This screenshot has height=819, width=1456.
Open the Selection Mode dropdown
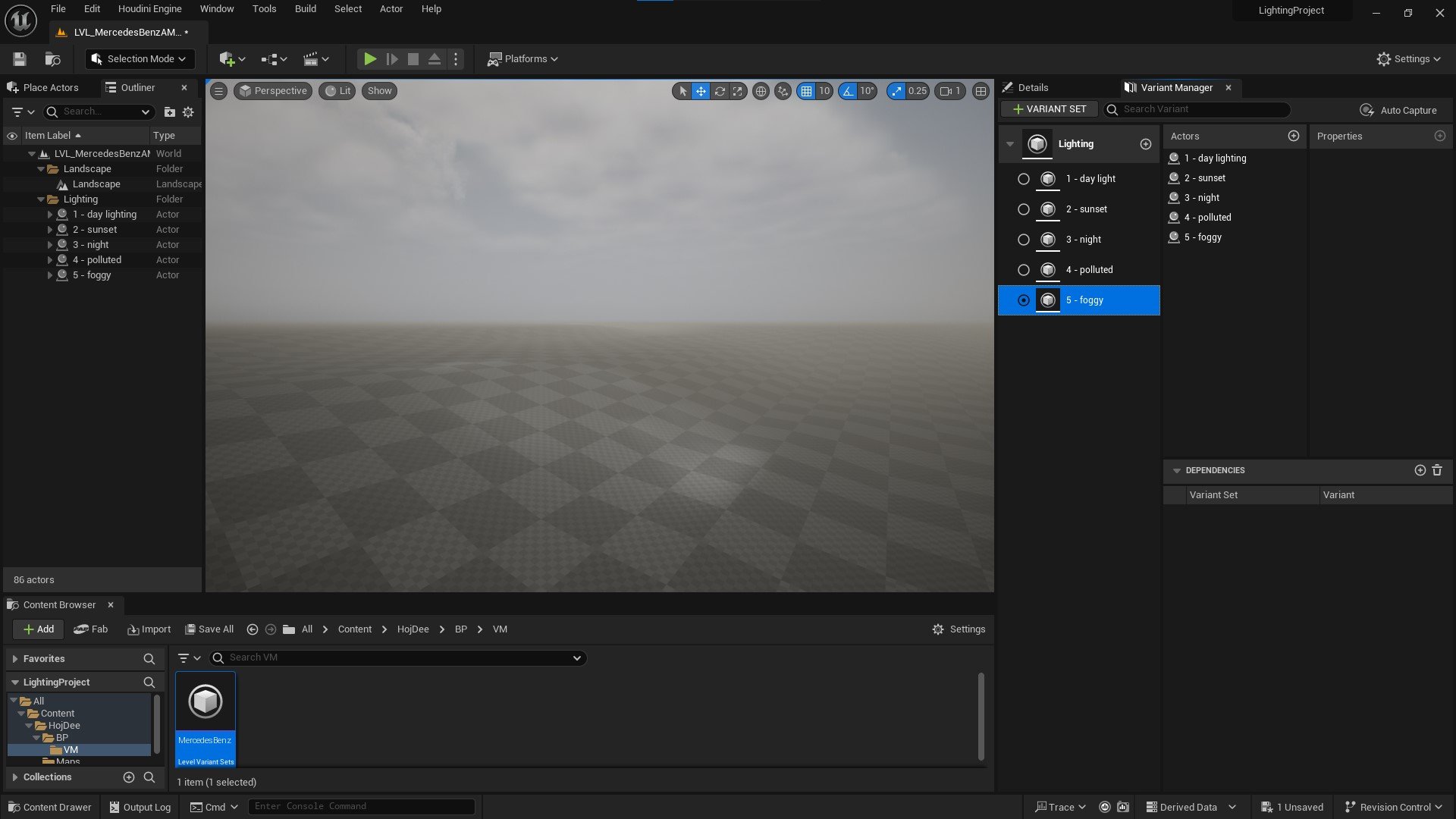click(x=140, y=59)
